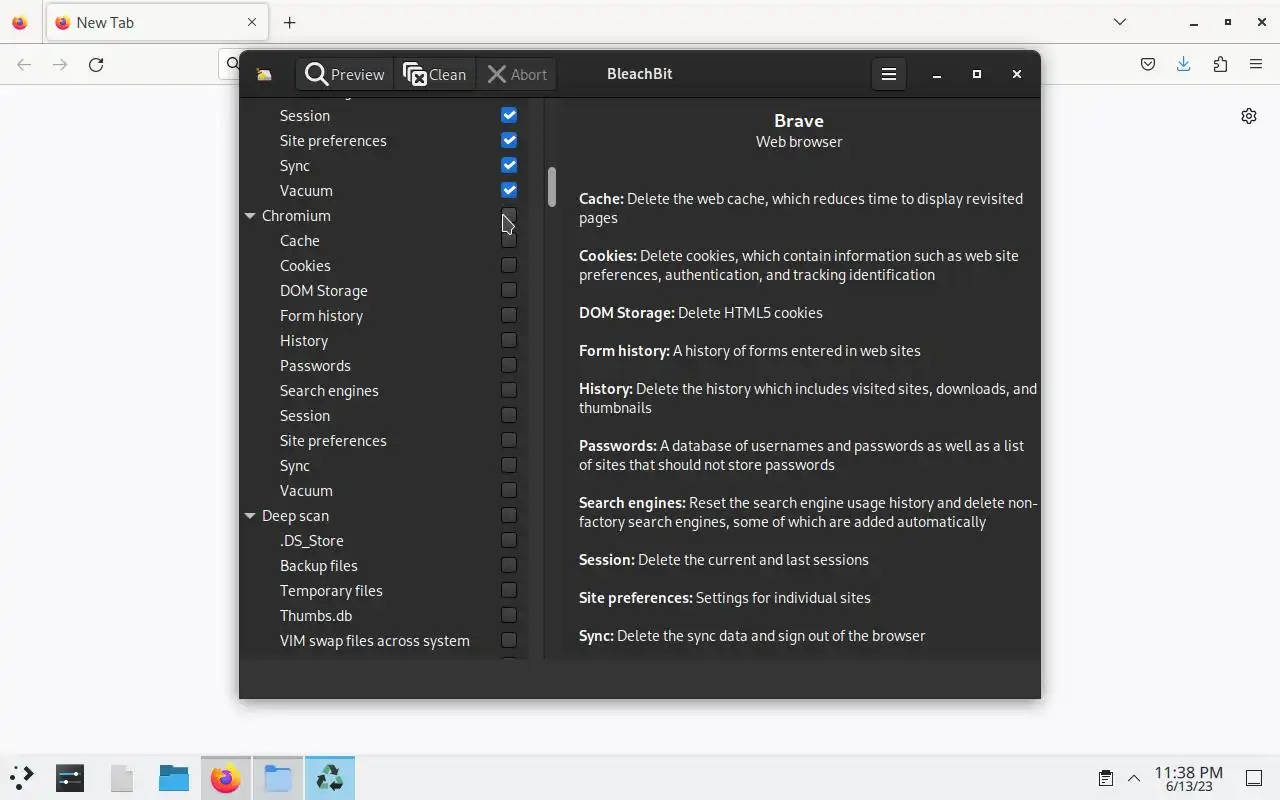
Task: Click the Firefox forward arrow
Action: coord(60,65)
